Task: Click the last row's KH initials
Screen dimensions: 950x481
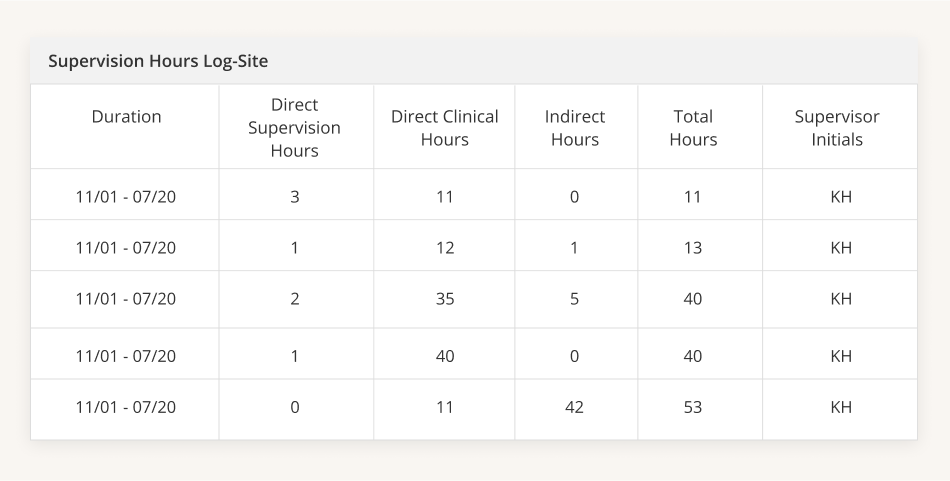Action: point(841,407)
